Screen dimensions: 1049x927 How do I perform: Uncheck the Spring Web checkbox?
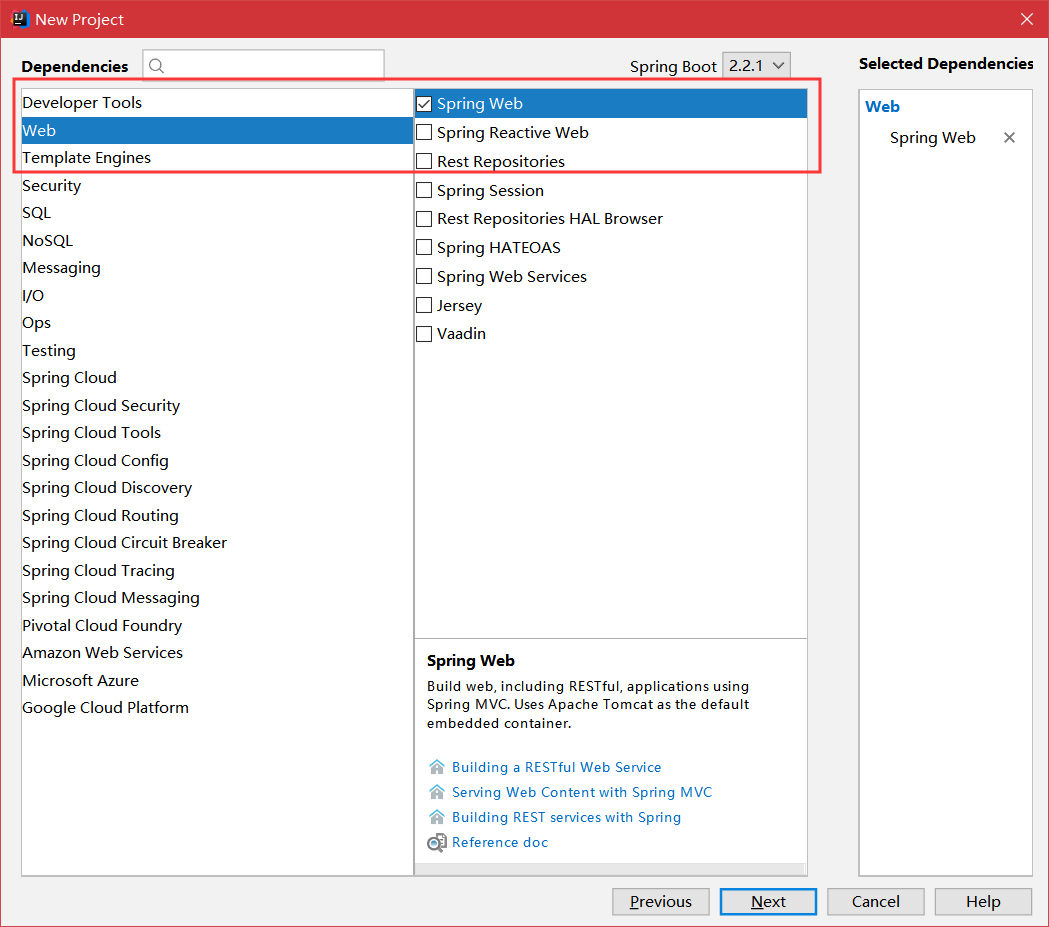click(424, 104)
